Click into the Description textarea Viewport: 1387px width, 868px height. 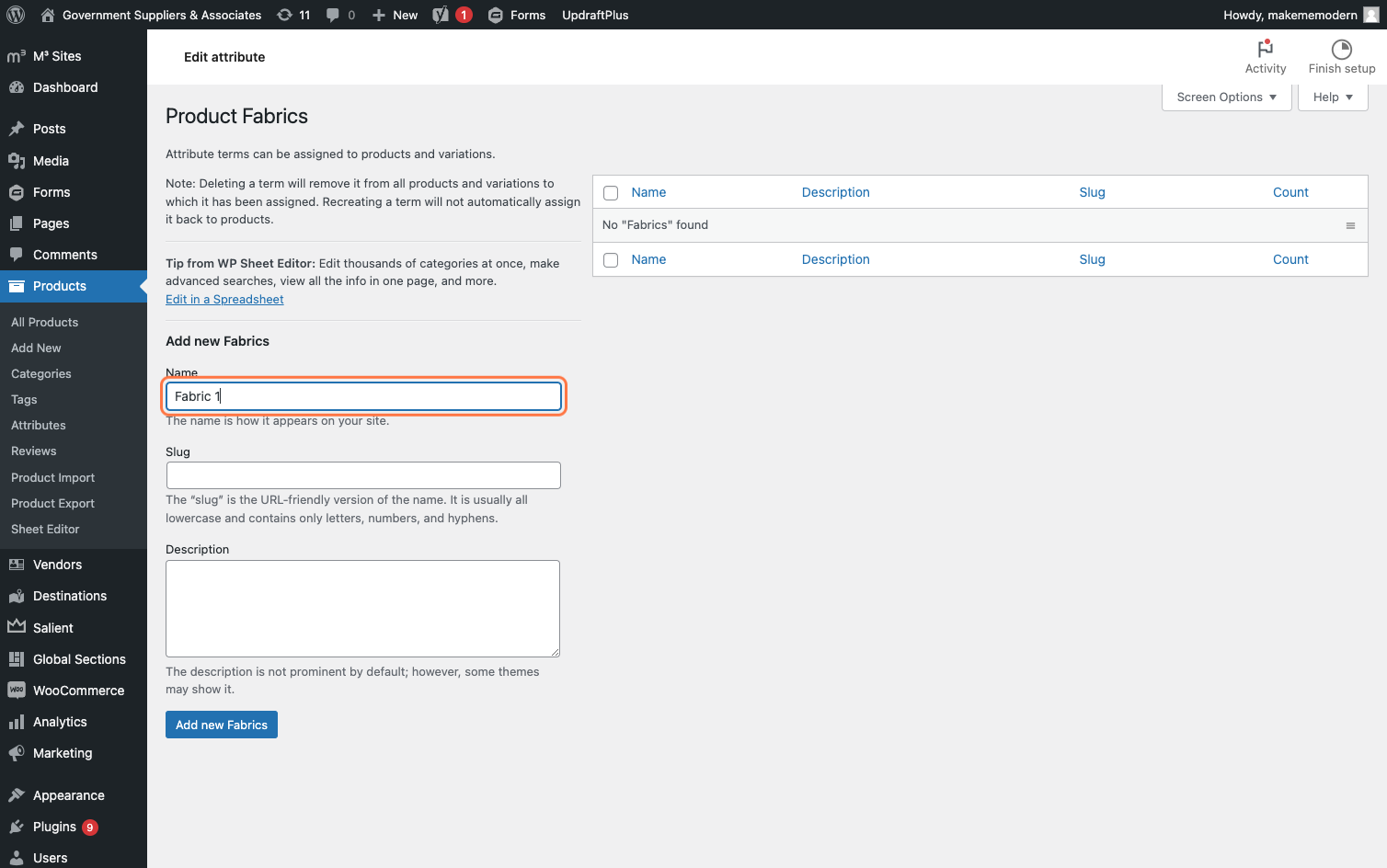coord(362,609)
